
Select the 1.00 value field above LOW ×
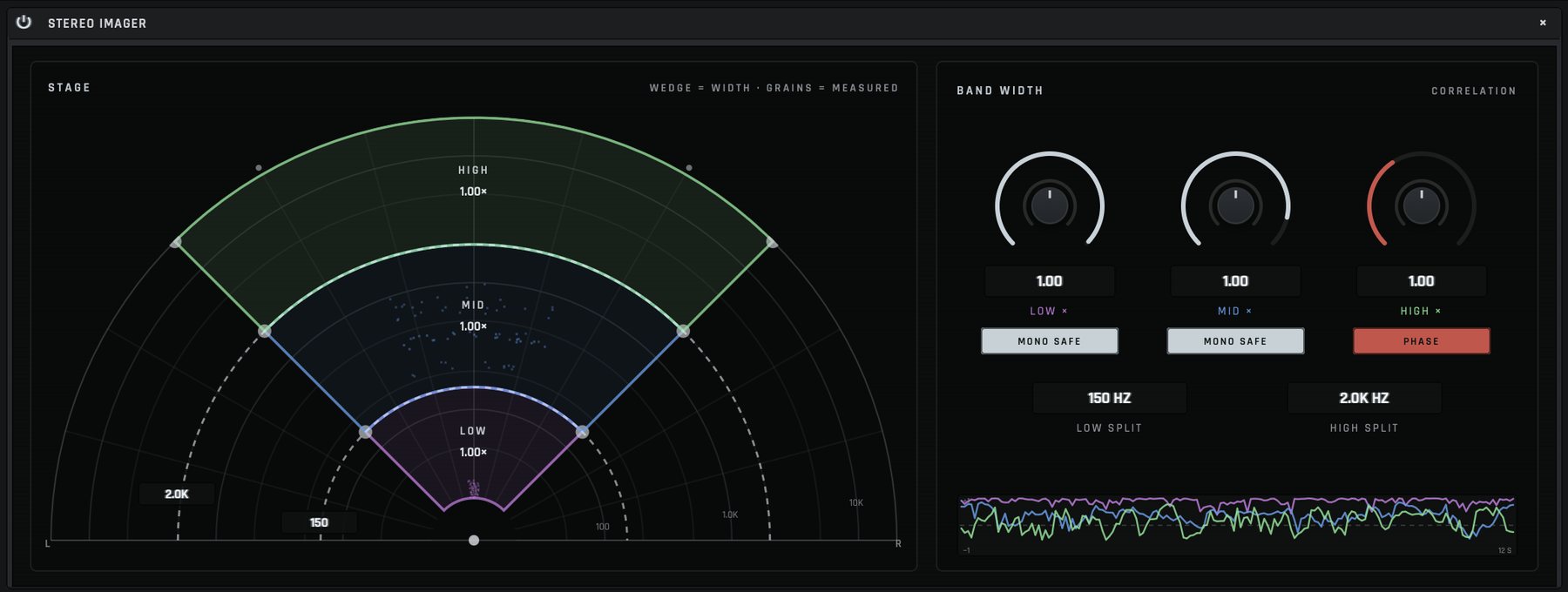(1049, 281)
